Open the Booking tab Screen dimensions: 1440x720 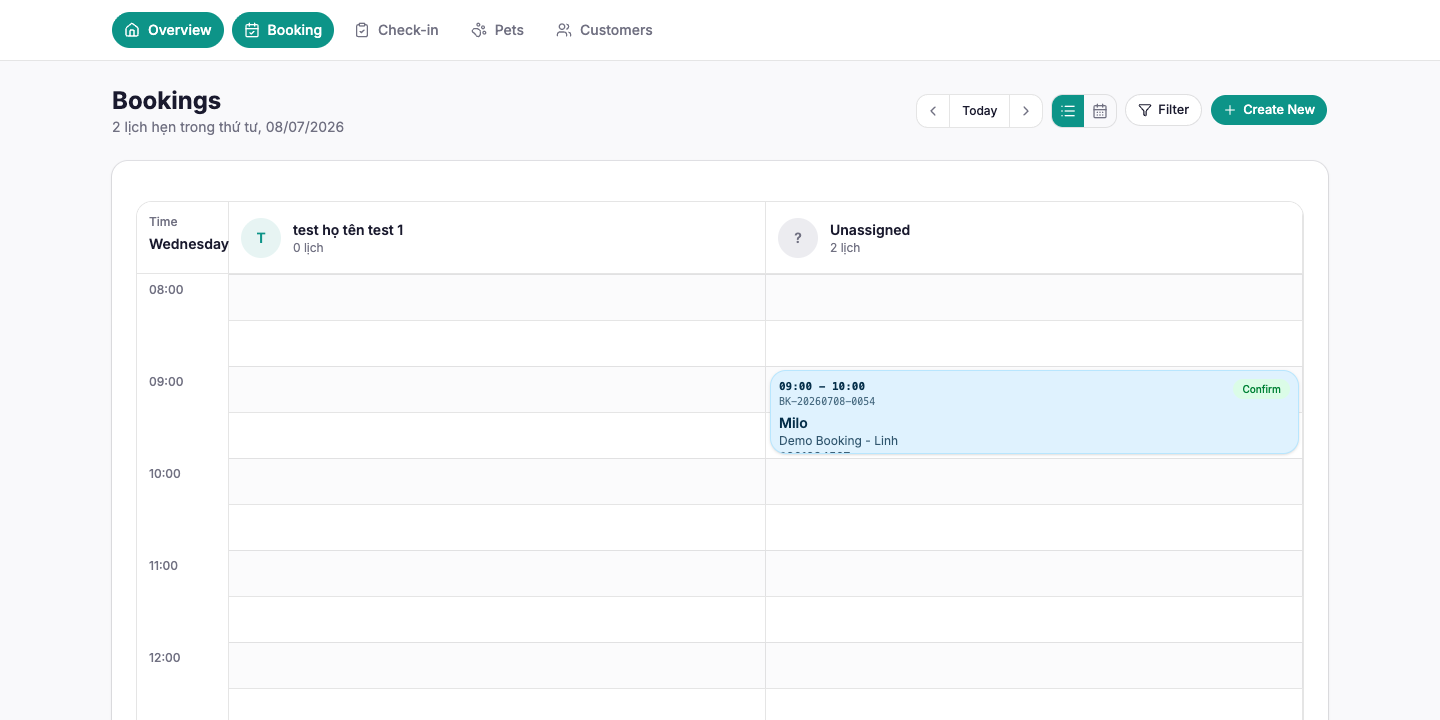283,30
